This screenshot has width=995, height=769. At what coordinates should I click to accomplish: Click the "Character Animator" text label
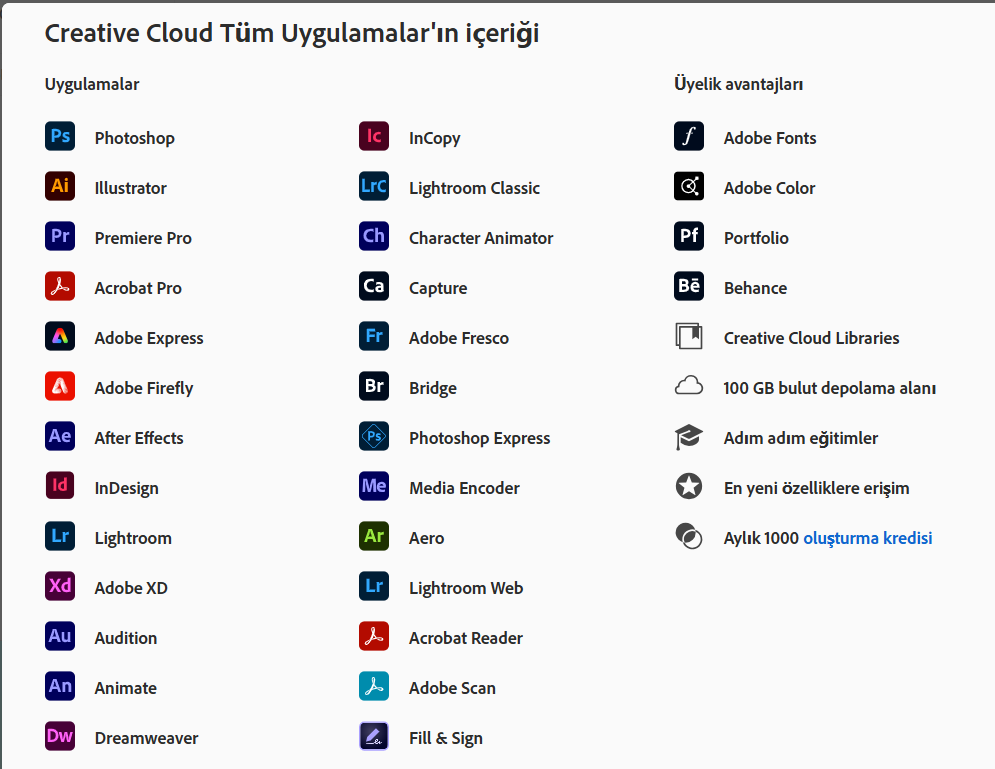click(481, 238)
